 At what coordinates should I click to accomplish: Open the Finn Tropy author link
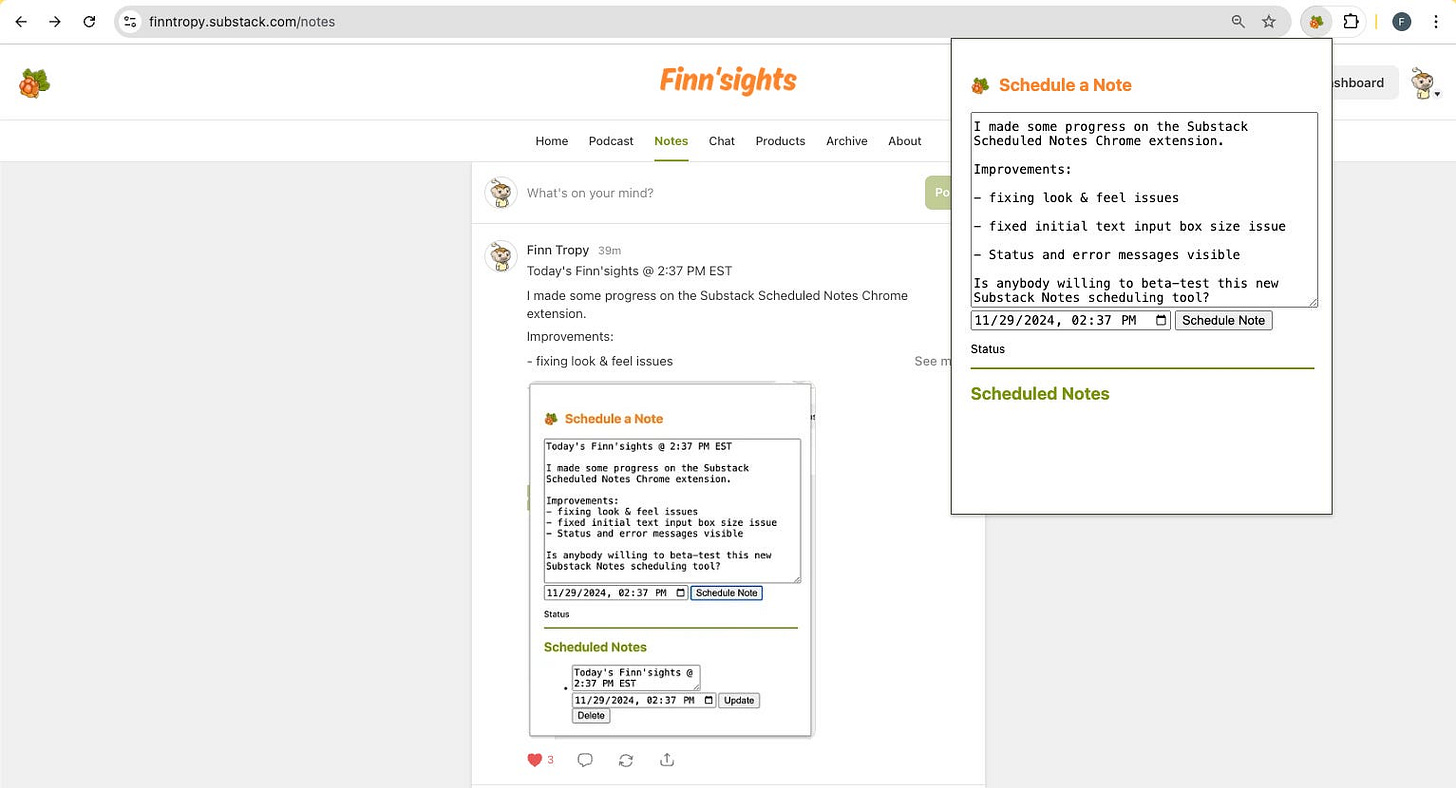click(x=558, y=250)
